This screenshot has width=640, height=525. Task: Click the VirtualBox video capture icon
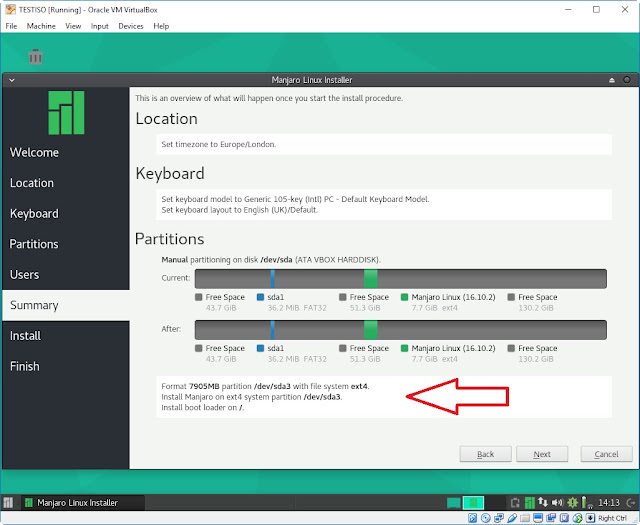(551, 518)
